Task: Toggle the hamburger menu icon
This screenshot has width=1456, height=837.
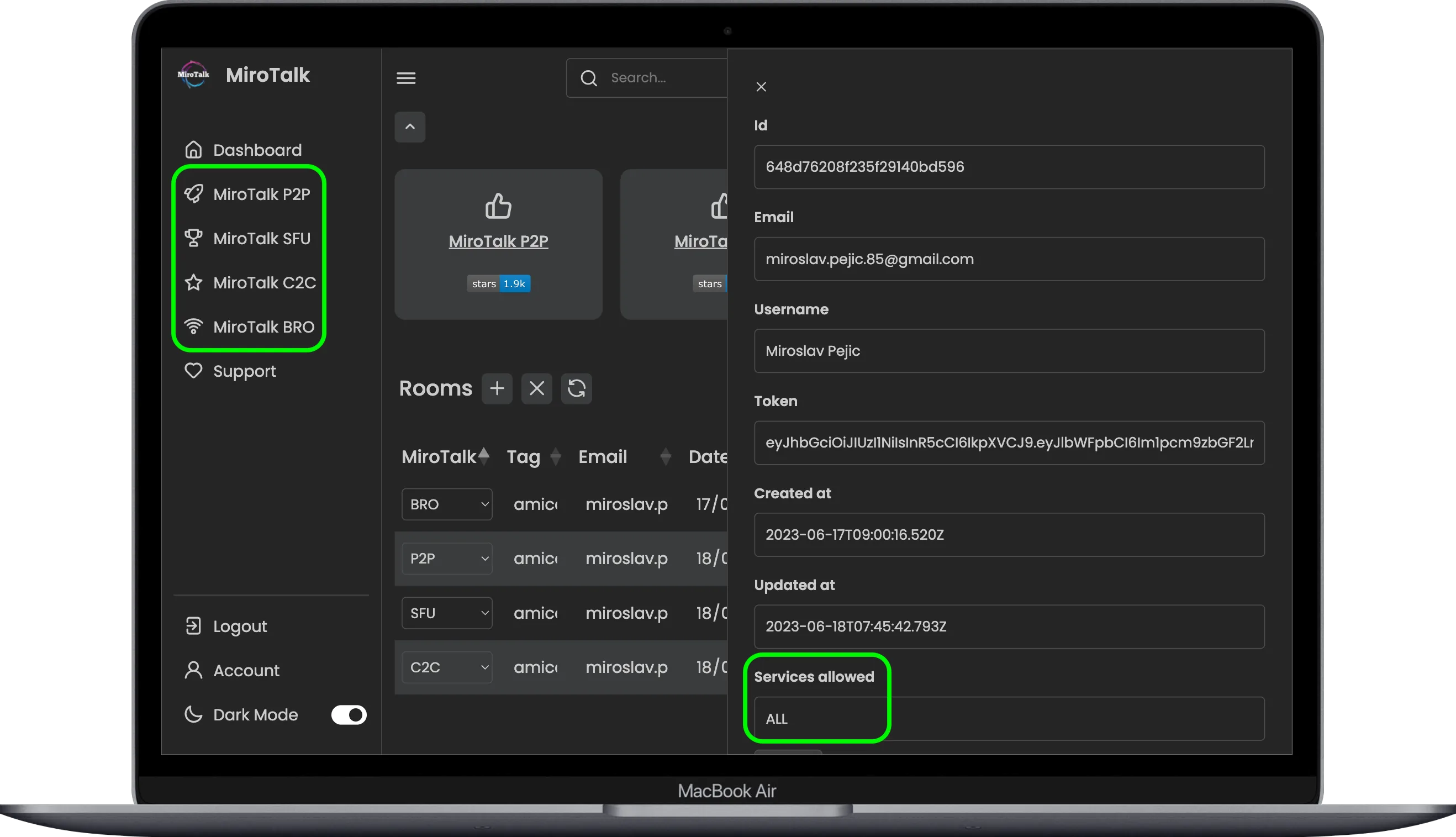Action: (406, 77)
